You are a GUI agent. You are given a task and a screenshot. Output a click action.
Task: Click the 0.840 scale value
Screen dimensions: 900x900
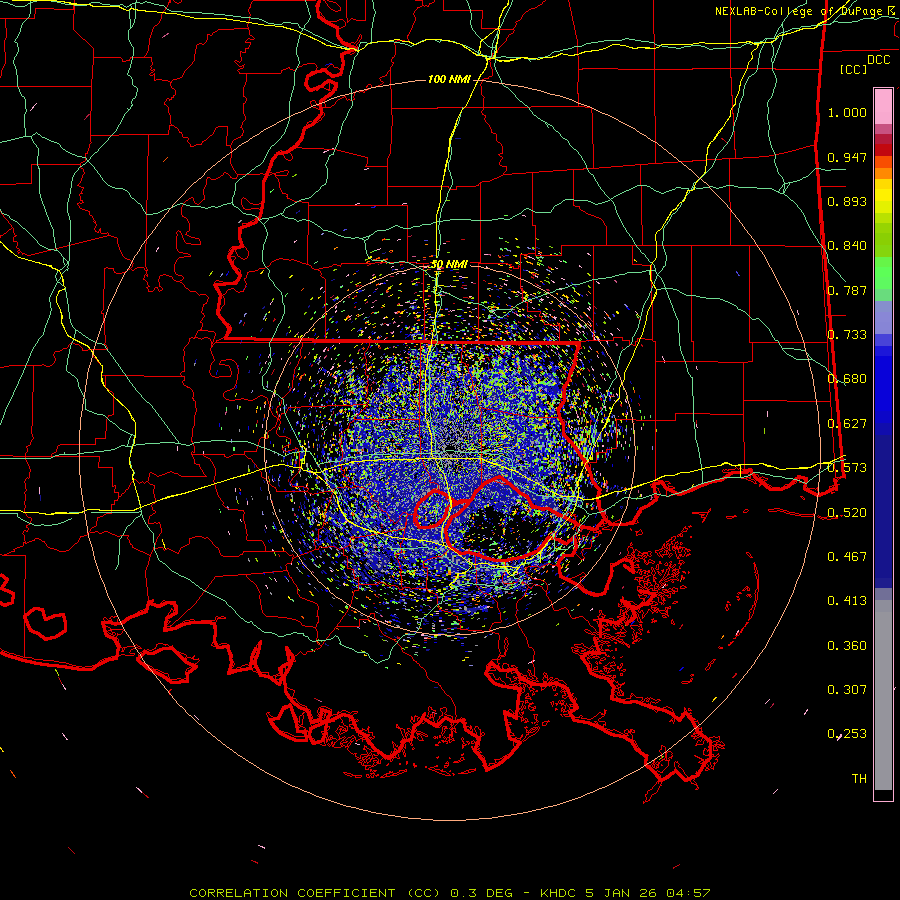click(x=847, y=246)
